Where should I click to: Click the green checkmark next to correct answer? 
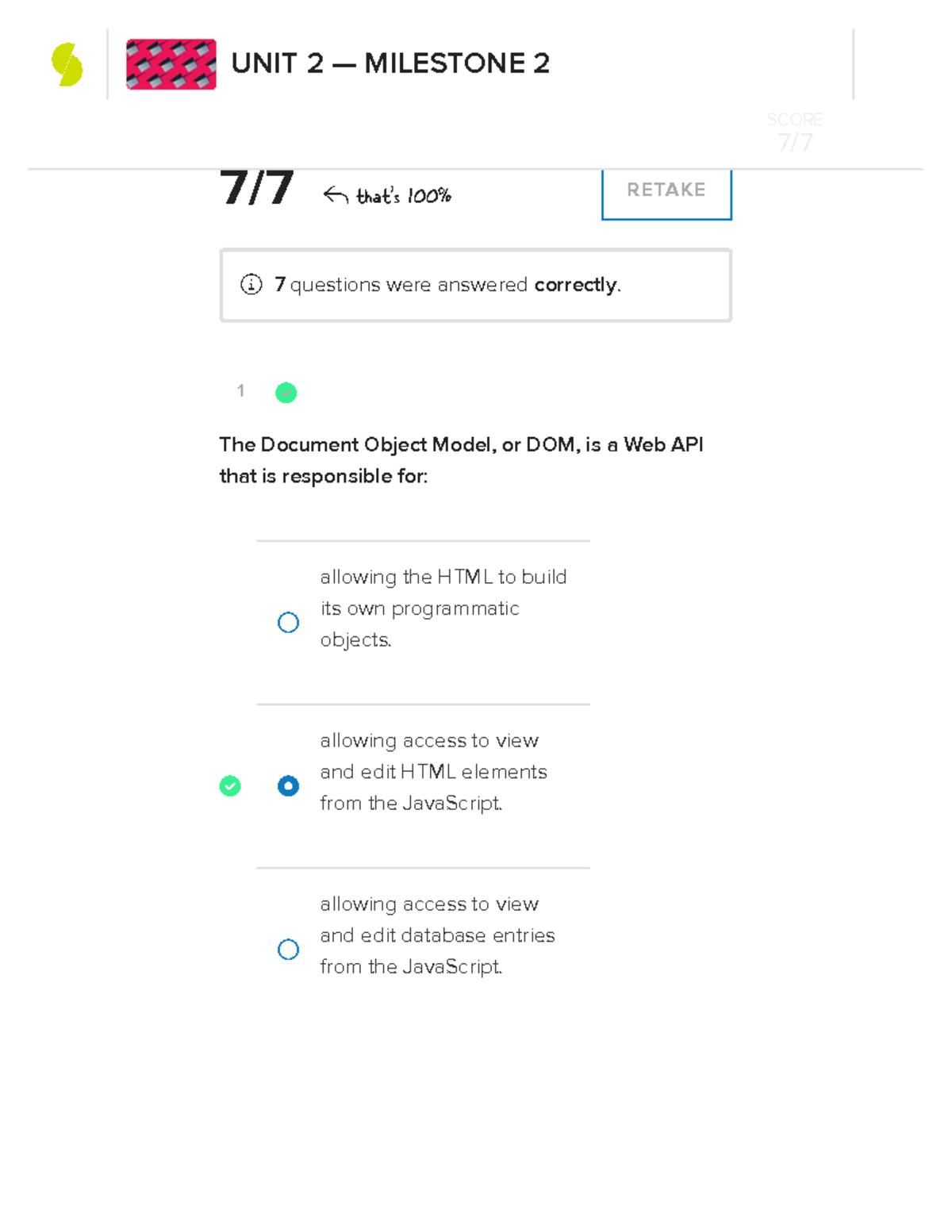[x=229, y=785]
